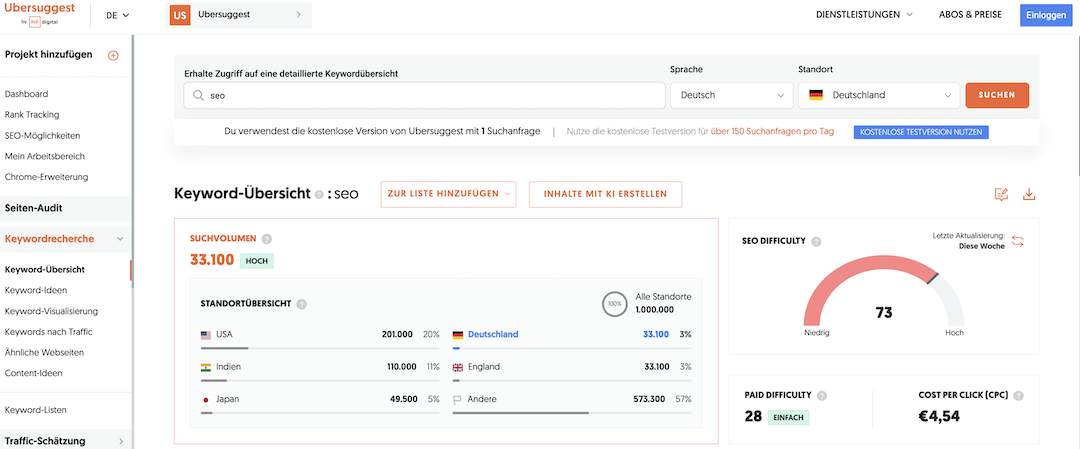Click the download export icon
The width and height of the screenshot is (1080, 449).
pos(1029,194)
